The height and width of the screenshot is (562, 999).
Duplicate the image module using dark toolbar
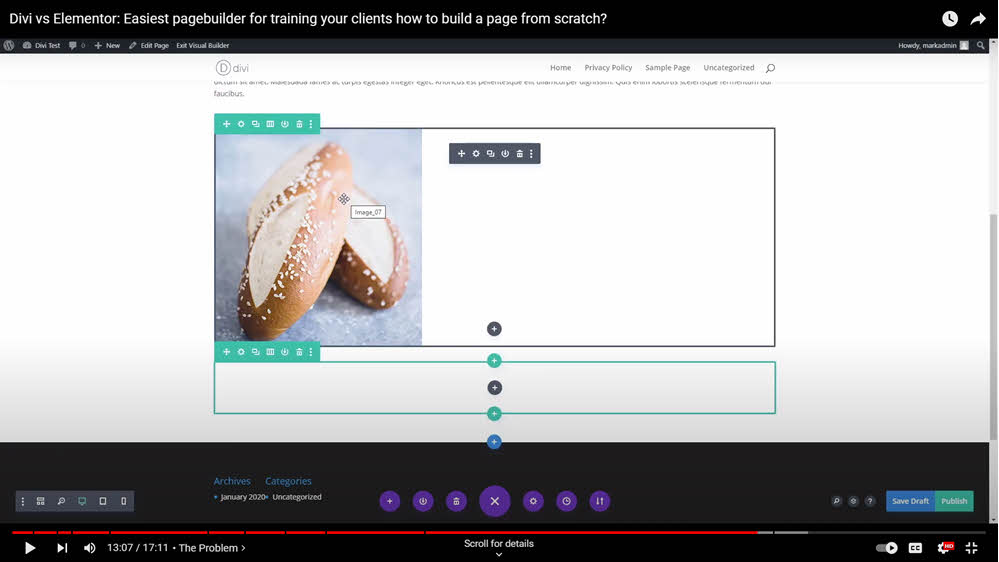click(490, 154)
